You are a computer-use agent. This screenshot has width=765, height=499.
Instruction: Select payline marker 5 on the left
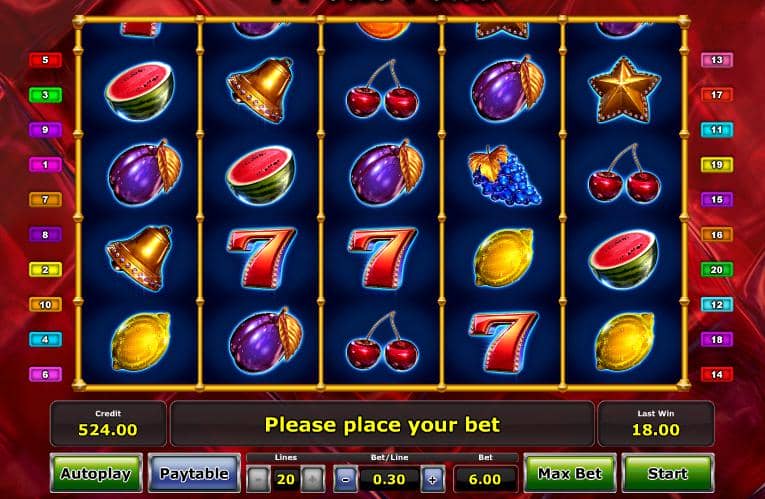coord(45,60)
